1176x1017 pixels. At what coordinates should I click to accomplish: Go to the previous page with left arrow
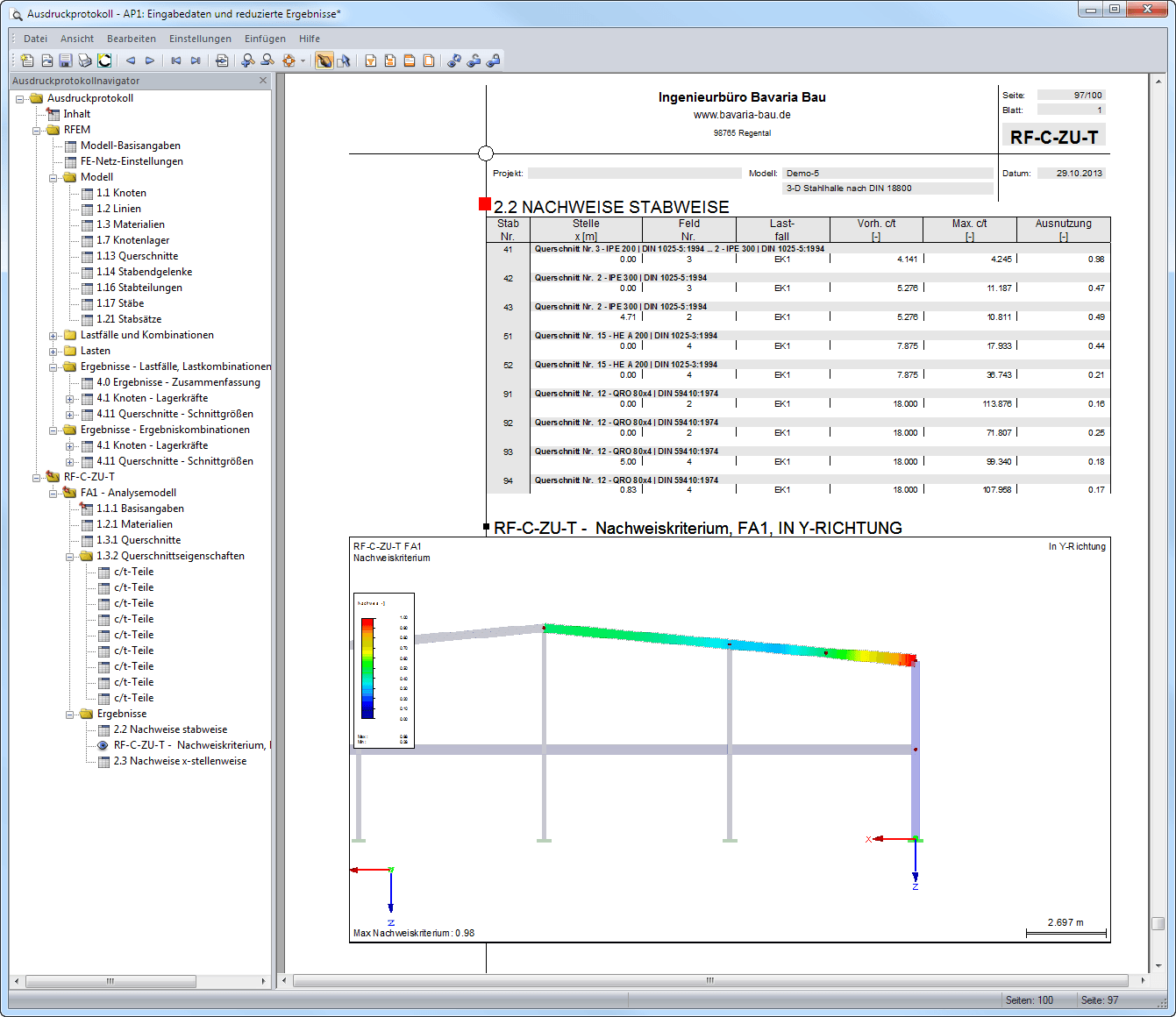point(131,60)
